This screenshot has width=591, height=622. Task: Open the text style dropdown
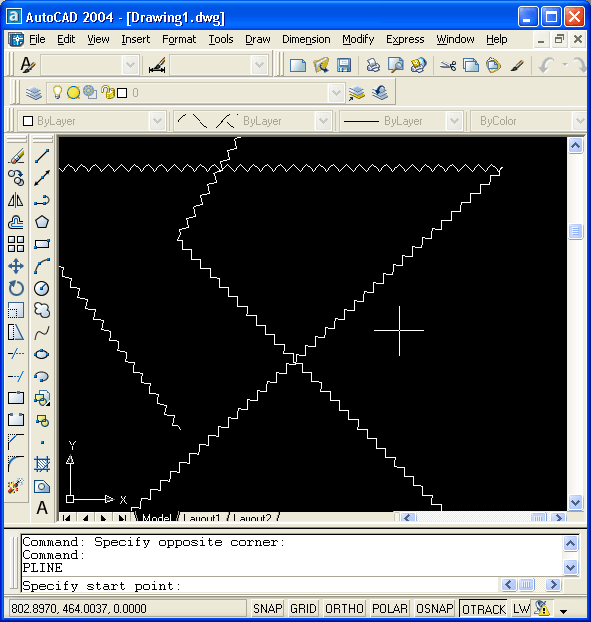pyautogui.click(x=130, y=65)
